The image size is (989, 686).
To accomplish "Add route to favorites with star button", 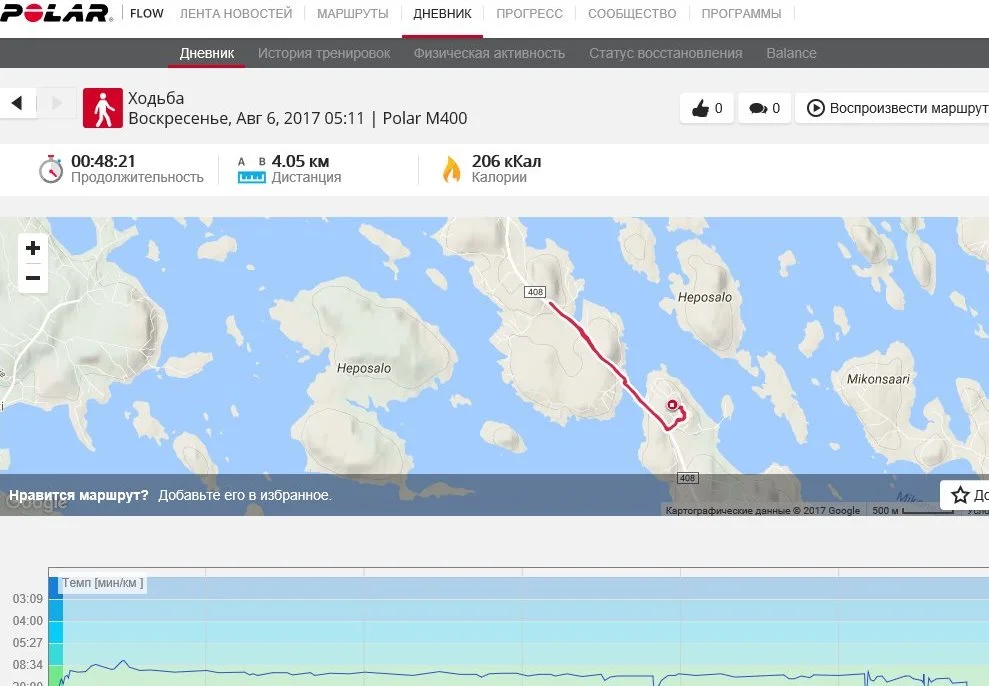I will pos(965,495).
